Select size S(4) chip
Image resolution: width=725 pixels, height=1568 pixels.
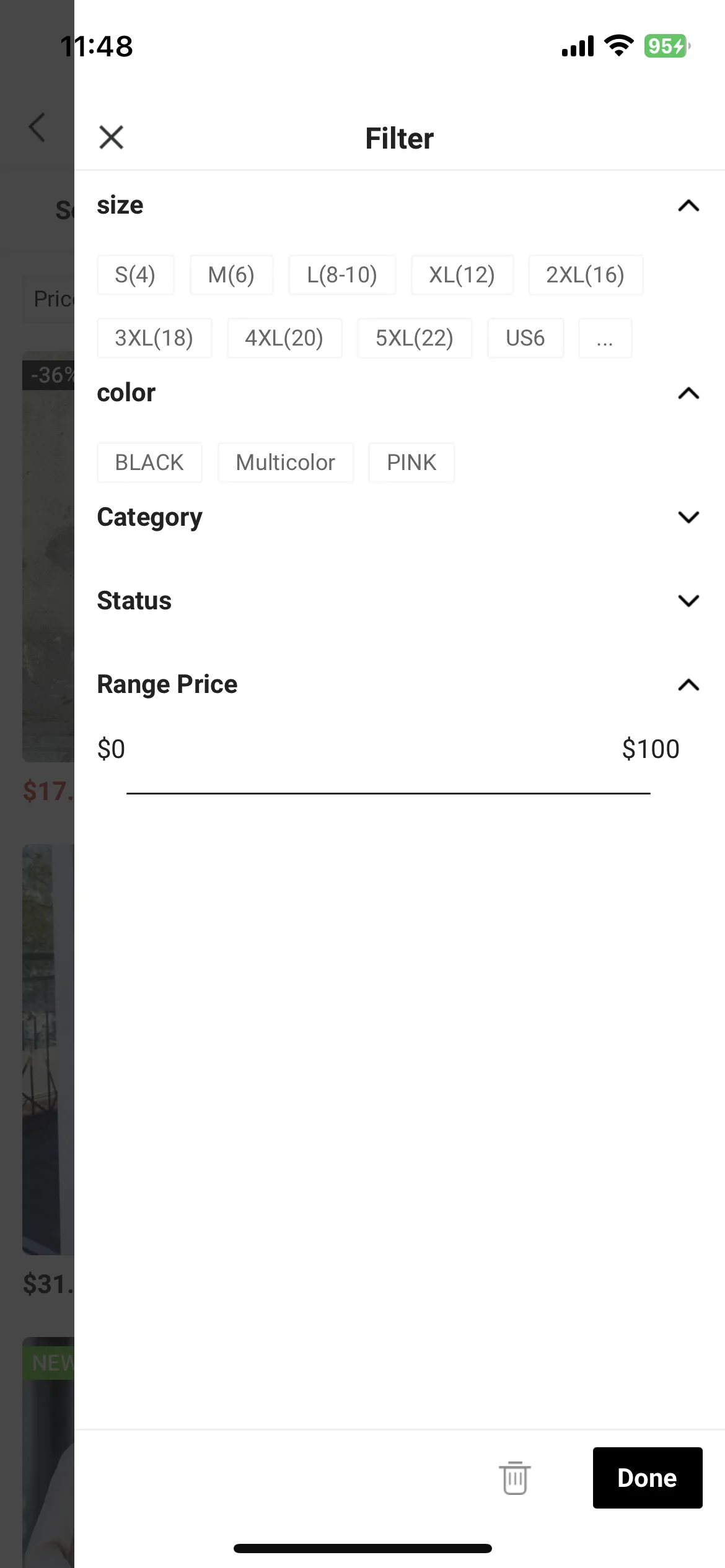(x=135, y=274)
